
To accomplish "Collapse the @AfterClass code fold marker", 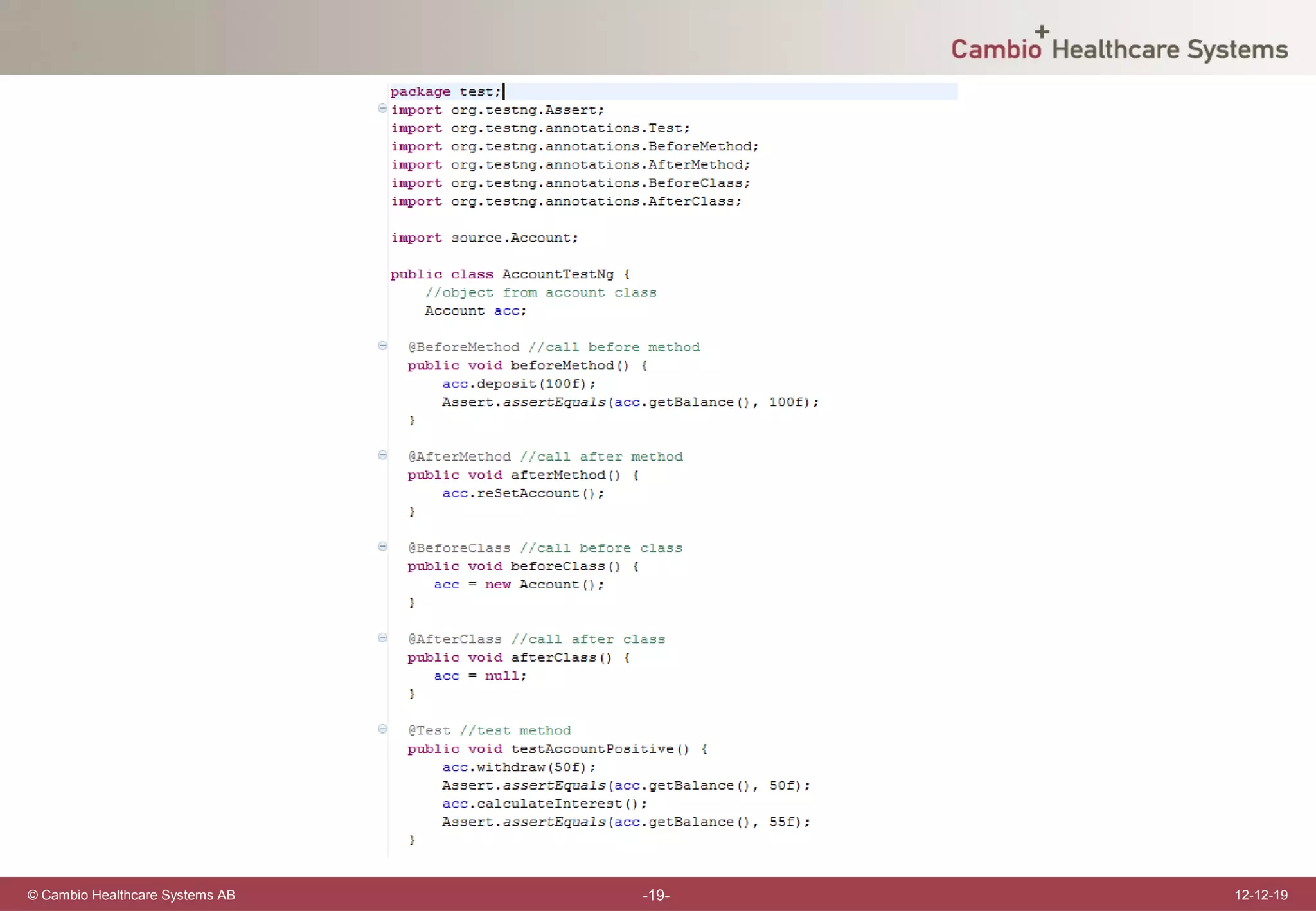I will coord(382,638).
